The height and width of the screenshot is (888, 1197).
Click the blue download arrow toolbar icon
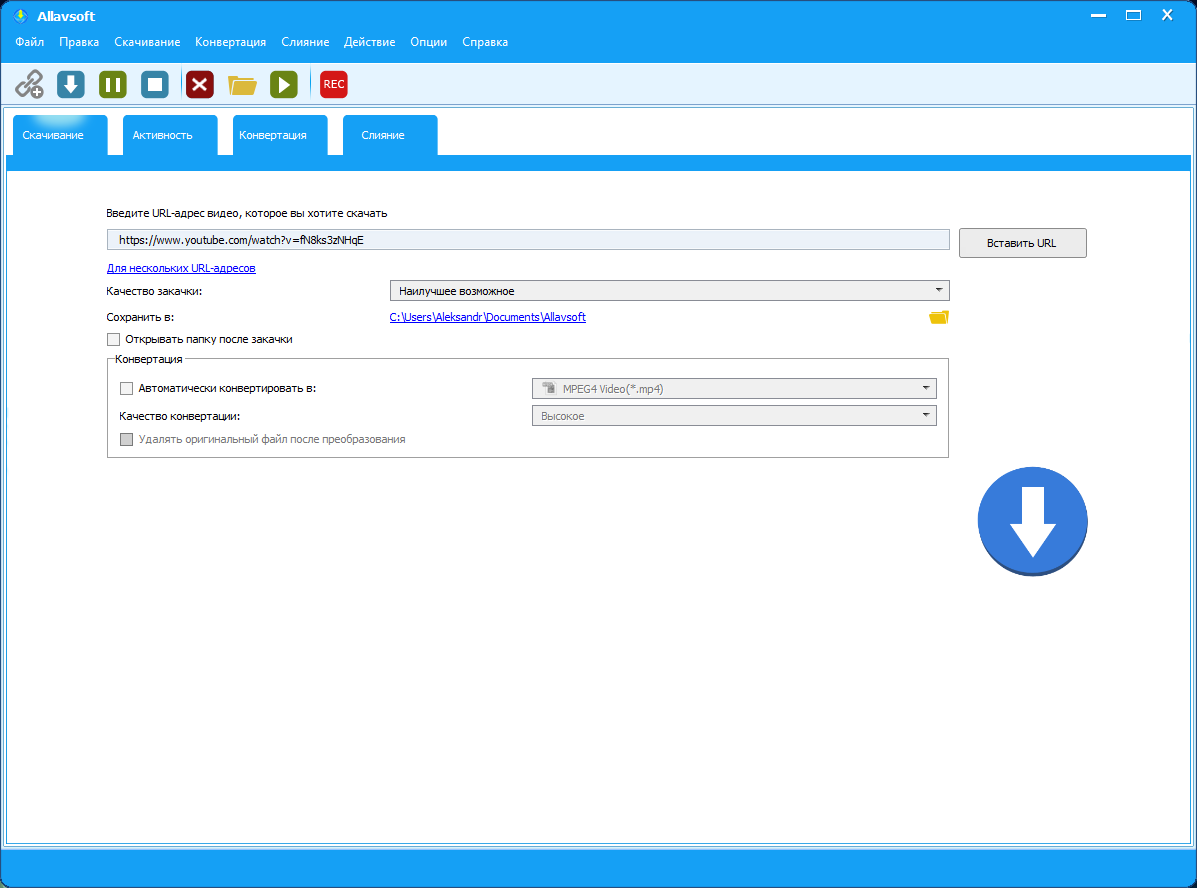[x=70, y=84]
